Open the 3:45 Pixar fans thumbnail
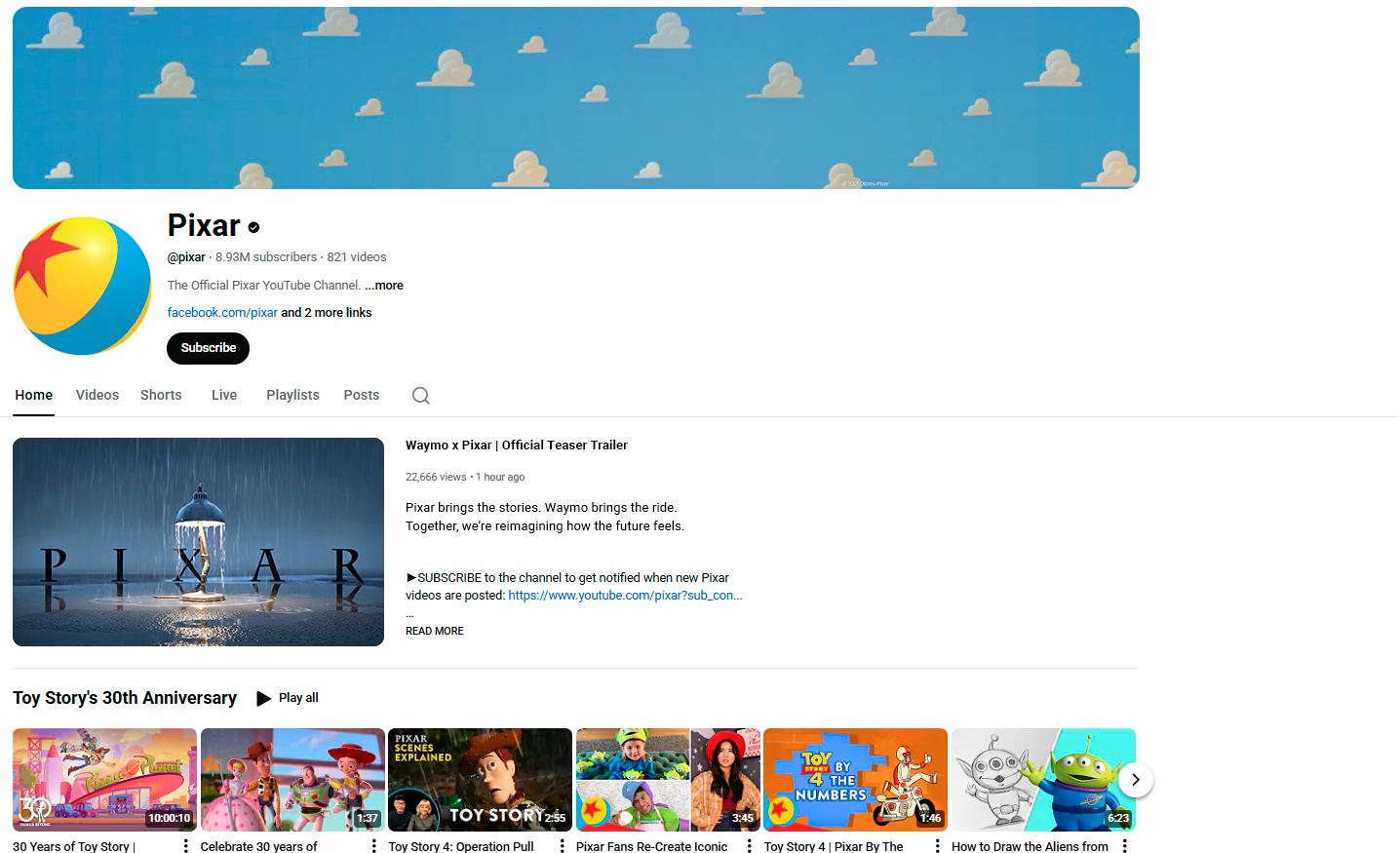This screenshot has height=853, width=1400. pos(668,780)
